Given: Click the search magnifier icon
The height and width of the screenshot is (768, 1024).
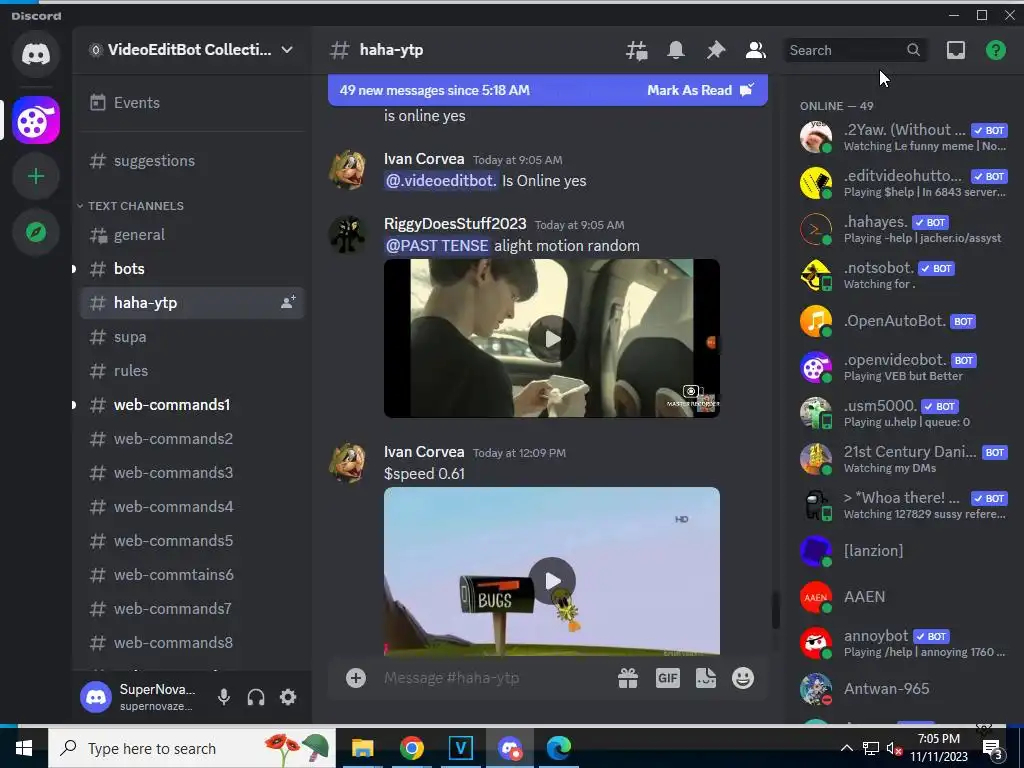Looking at the screenshot, I should click(913, 50).
